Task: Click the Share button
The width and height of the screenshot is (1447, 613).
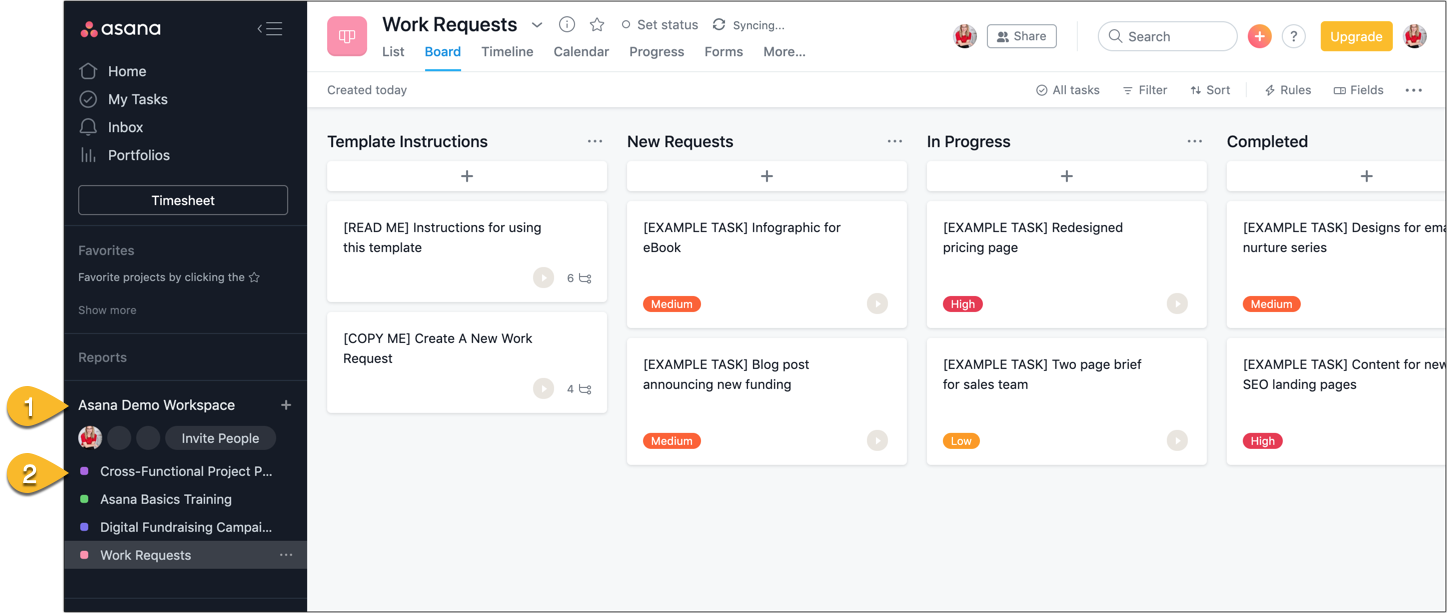Action: coord(1022,37)
